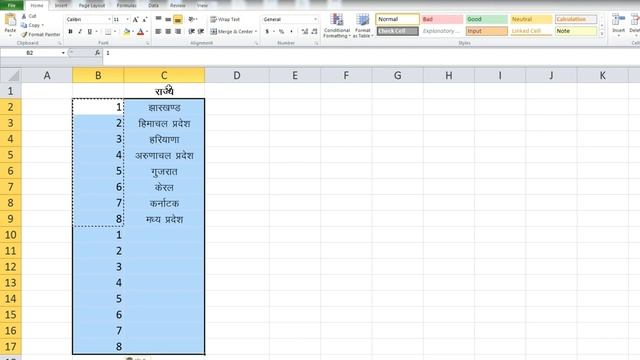
Task: Apply the Note cell style
Action: pos(576,31)
